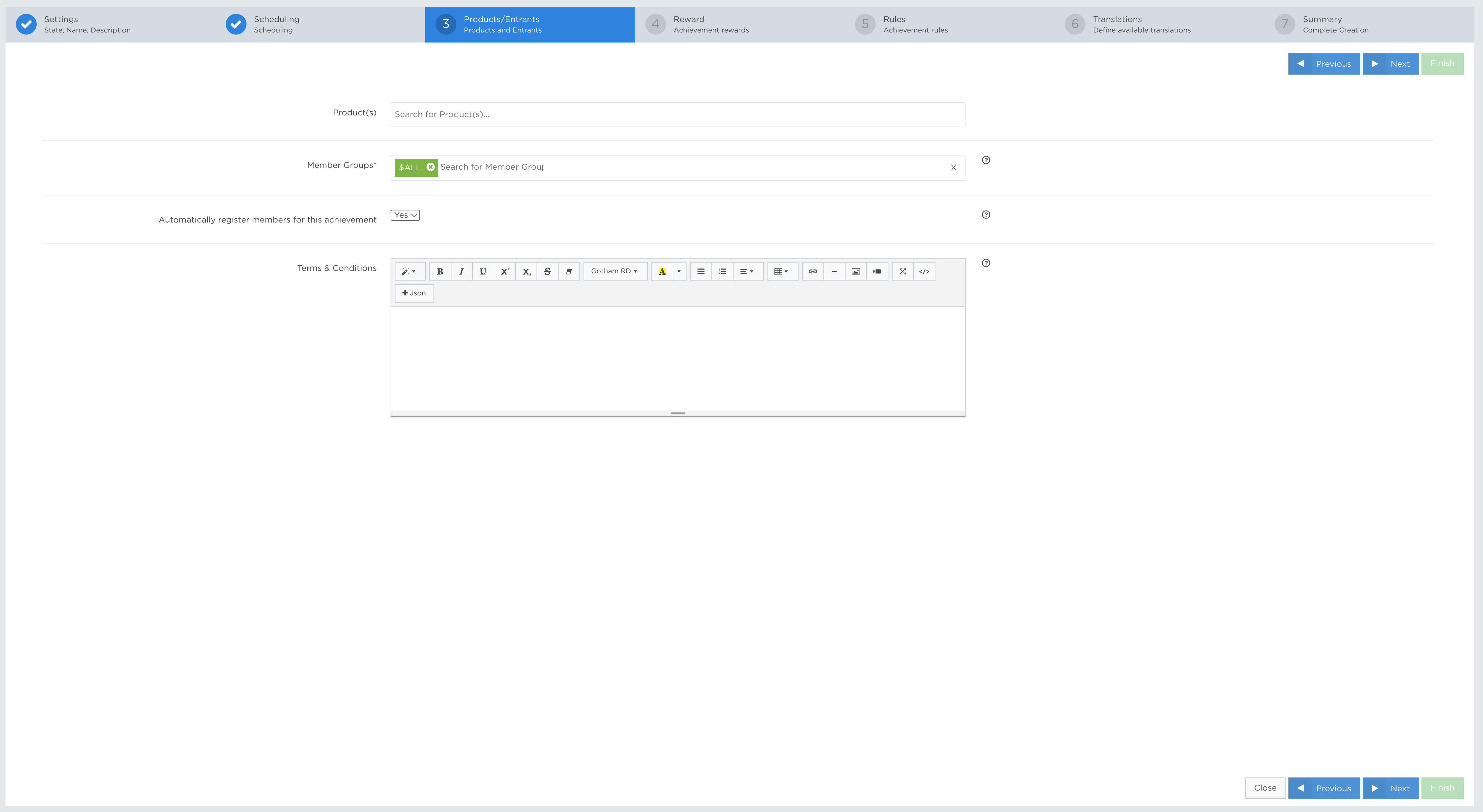Apply strikethrough formatting
The image size is (1483, 812).
[x=548, y=271]
